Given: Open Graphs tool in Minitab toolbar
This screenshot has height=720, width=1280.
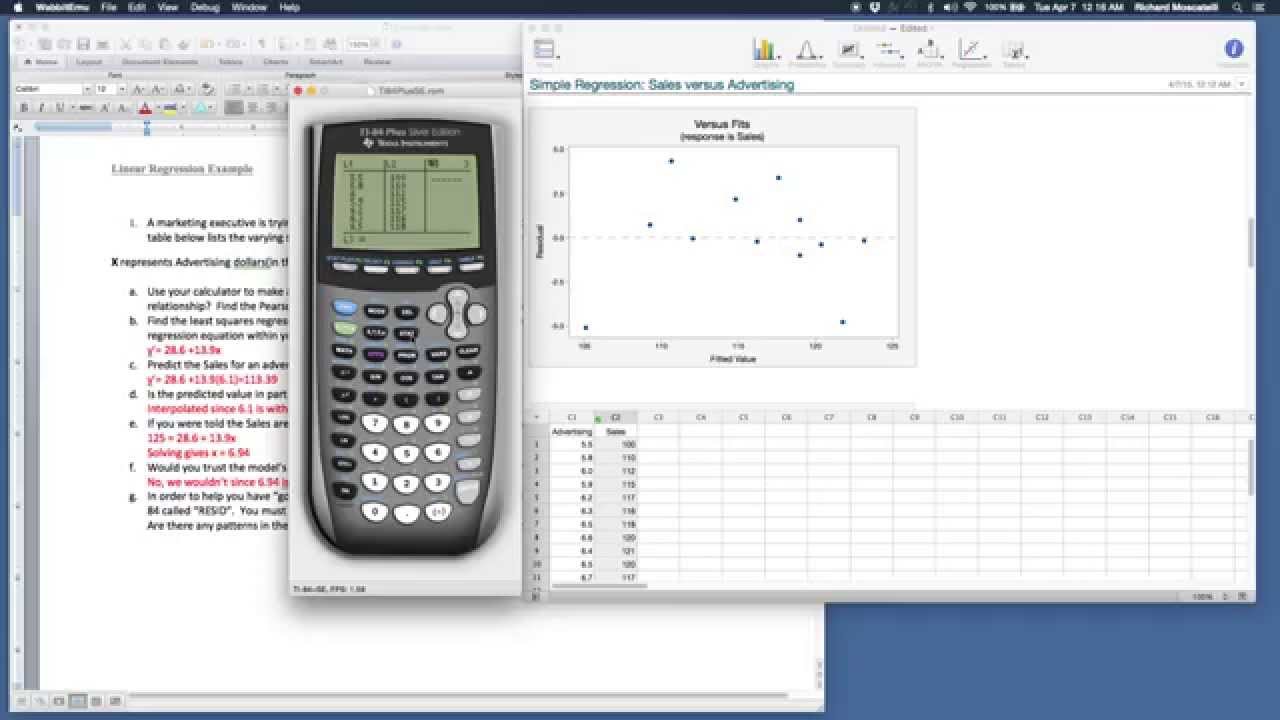Looking at the screenshot, I should point(765,52).
